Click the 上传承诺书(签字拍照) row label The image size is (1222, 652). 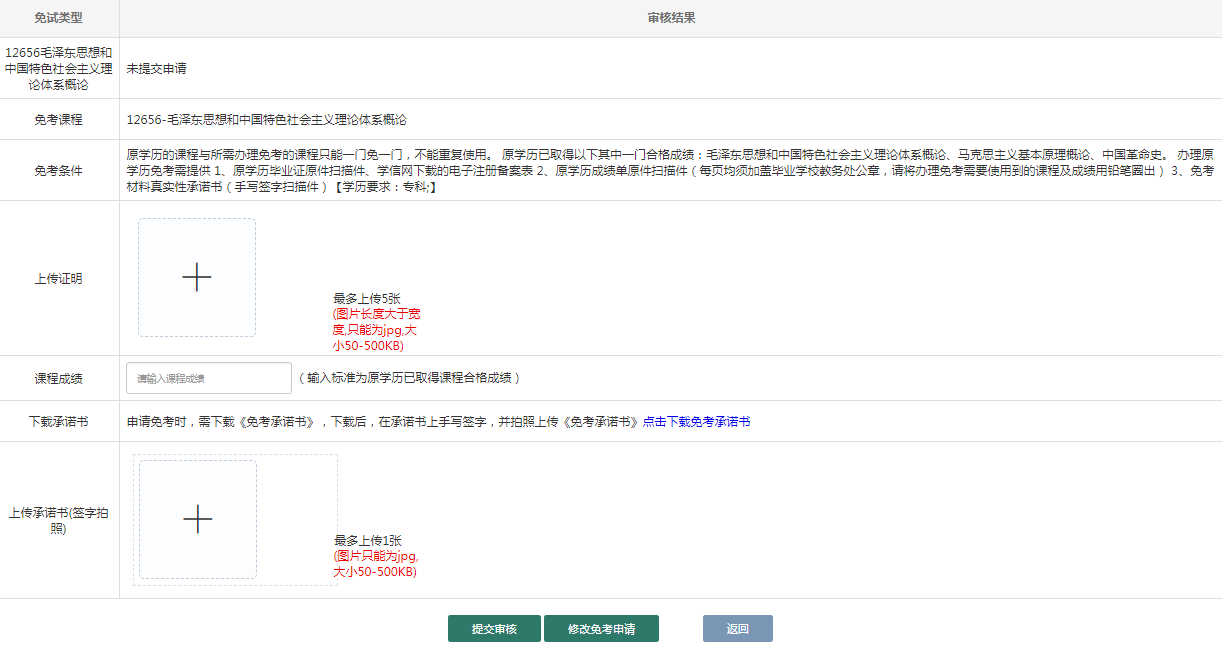59,520
